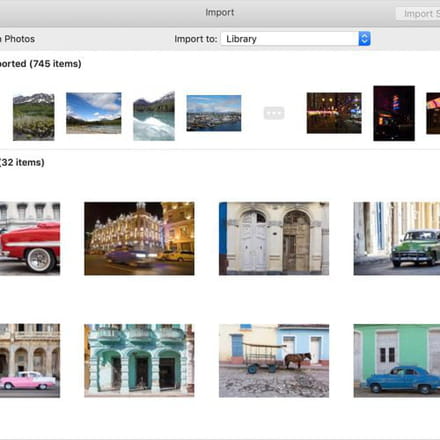440x440 pixels.
Task: Select the dark neon sign thumbnail
Action: pyautogui.click(x=394, y=113)
